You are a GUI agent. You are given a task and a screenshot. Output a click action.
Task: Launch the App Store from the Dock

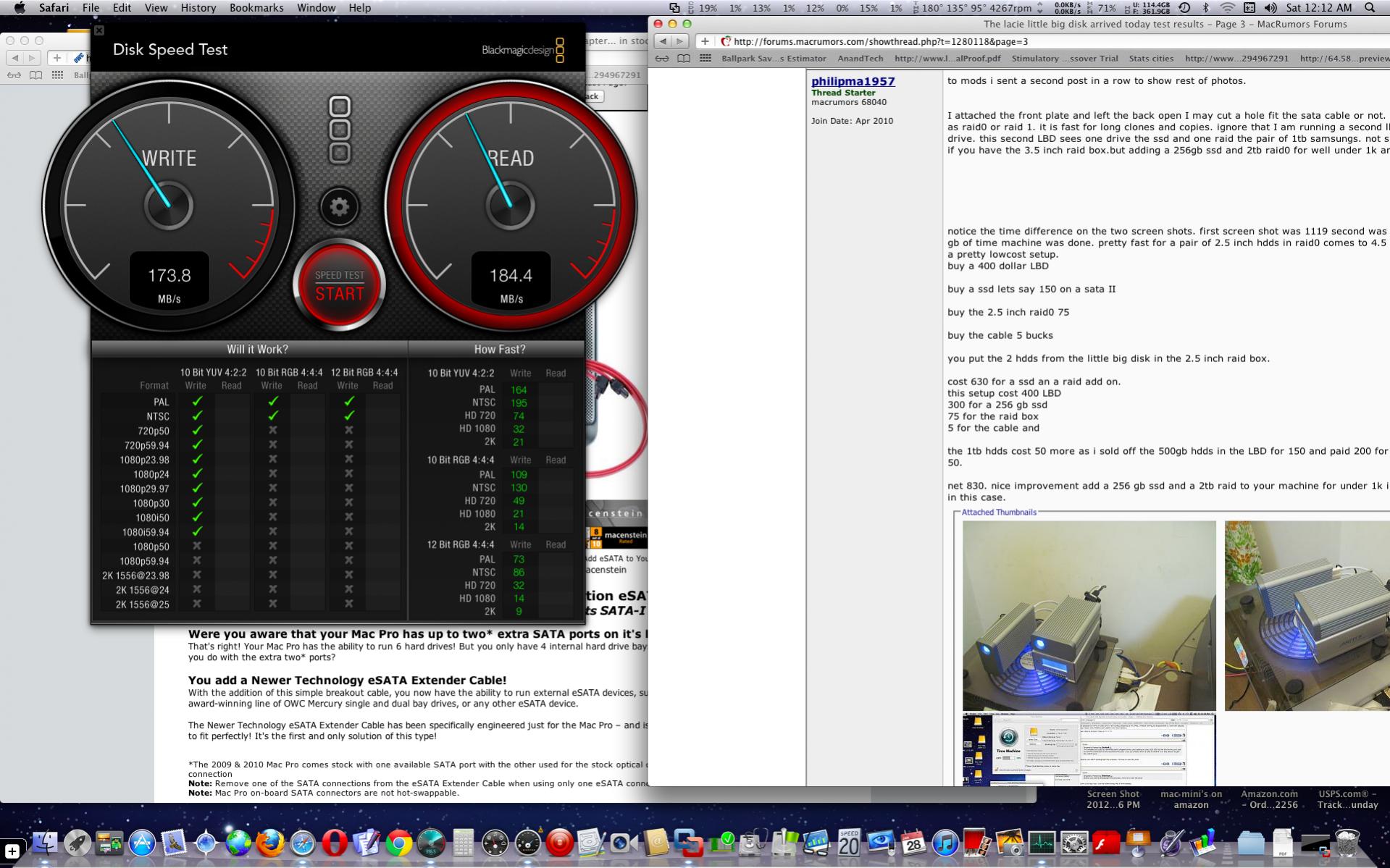click(x=142, y=843)
